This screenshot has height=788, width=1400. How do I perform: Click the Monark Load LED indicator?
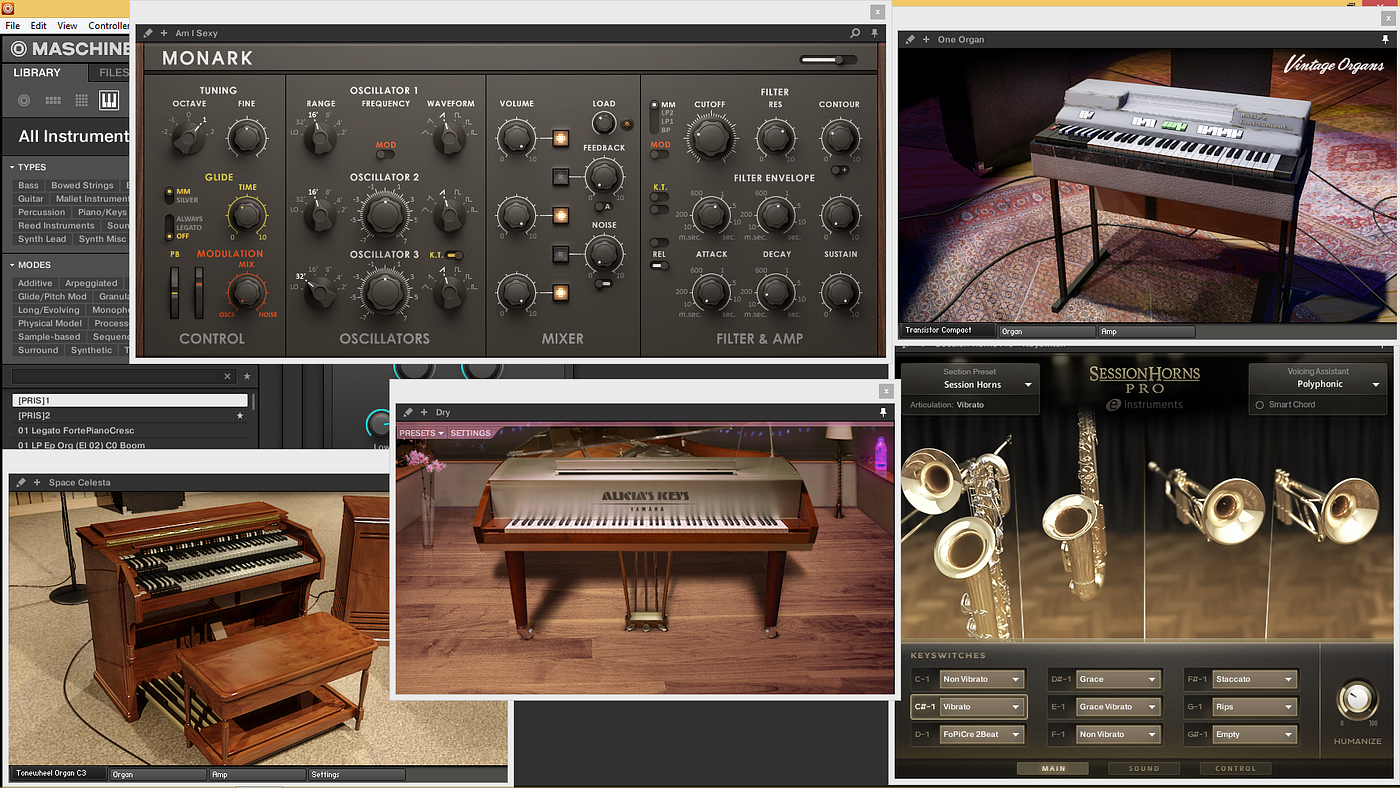click(x=627, y=124)
